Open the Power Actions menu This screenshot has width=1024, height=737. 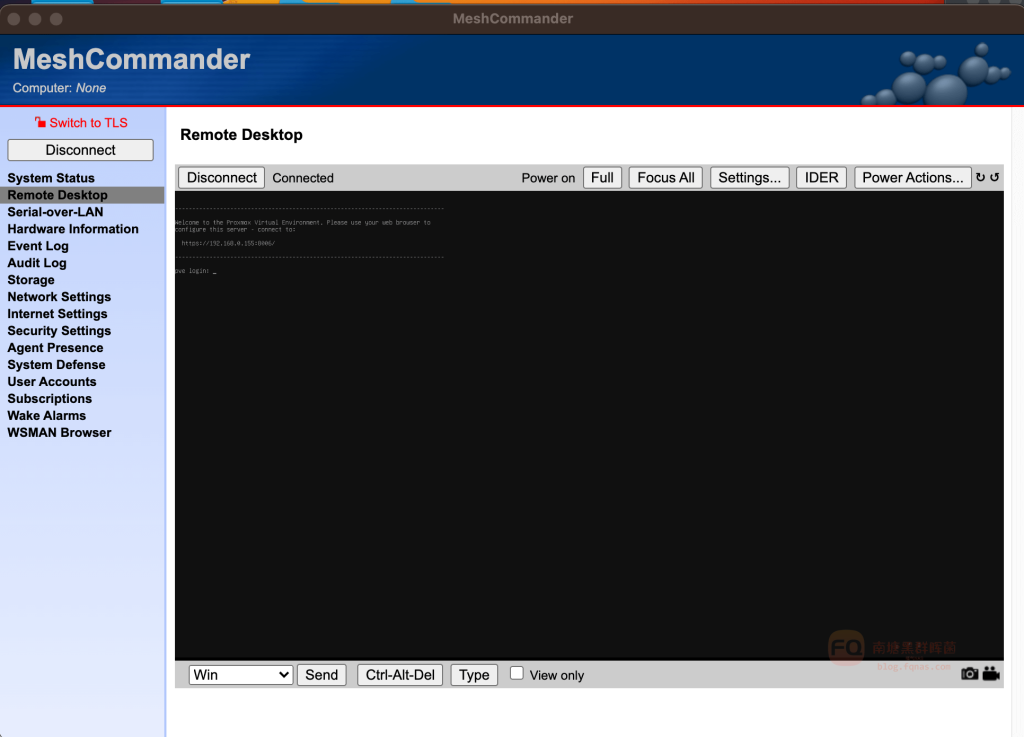pyautogui.click(x=912, y=178)
